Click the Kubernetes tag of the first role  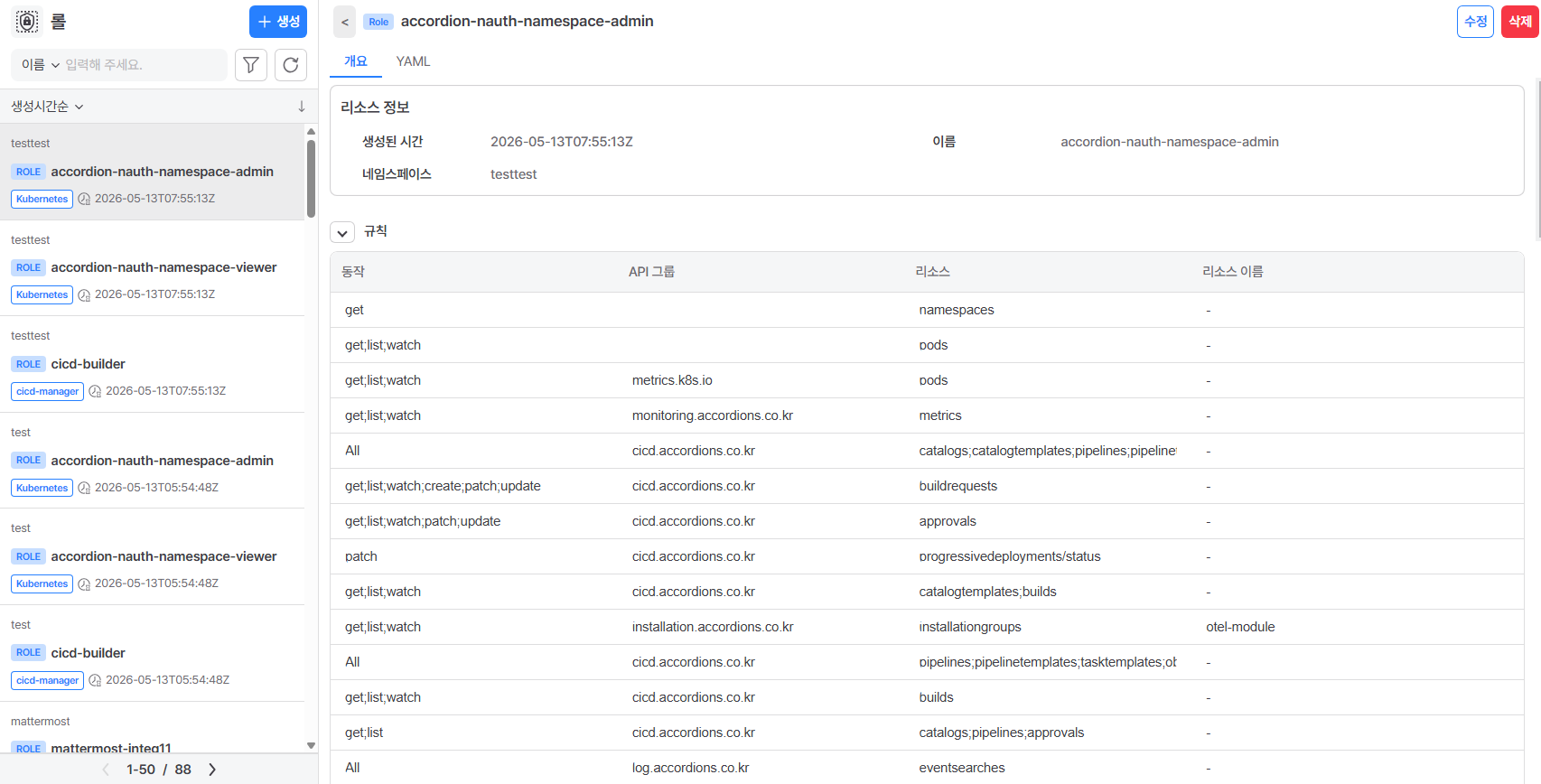tap(42, 199)
